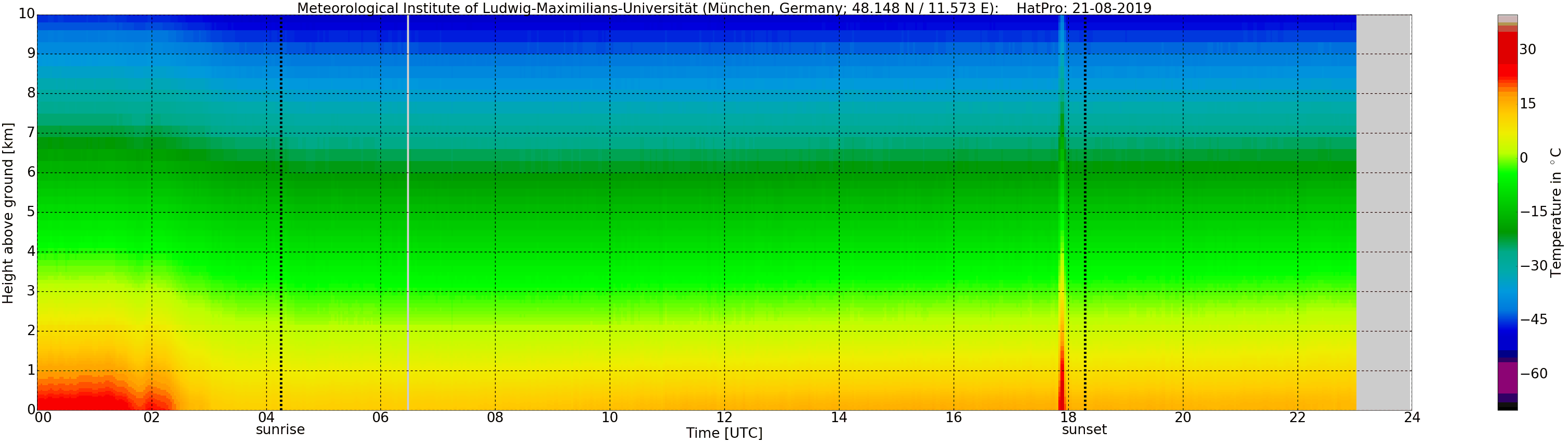
Task: Click the 24 tick label on the time axis
Action: (x=1412, y=417)
